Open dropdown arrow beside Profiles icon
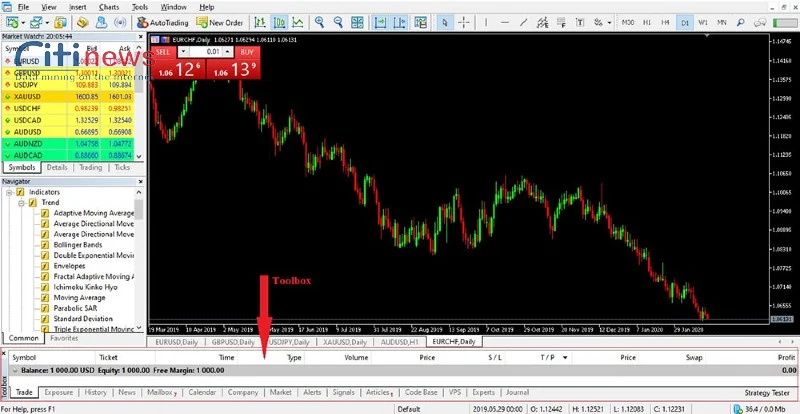 pyautogui.click(x=47, y=22)
